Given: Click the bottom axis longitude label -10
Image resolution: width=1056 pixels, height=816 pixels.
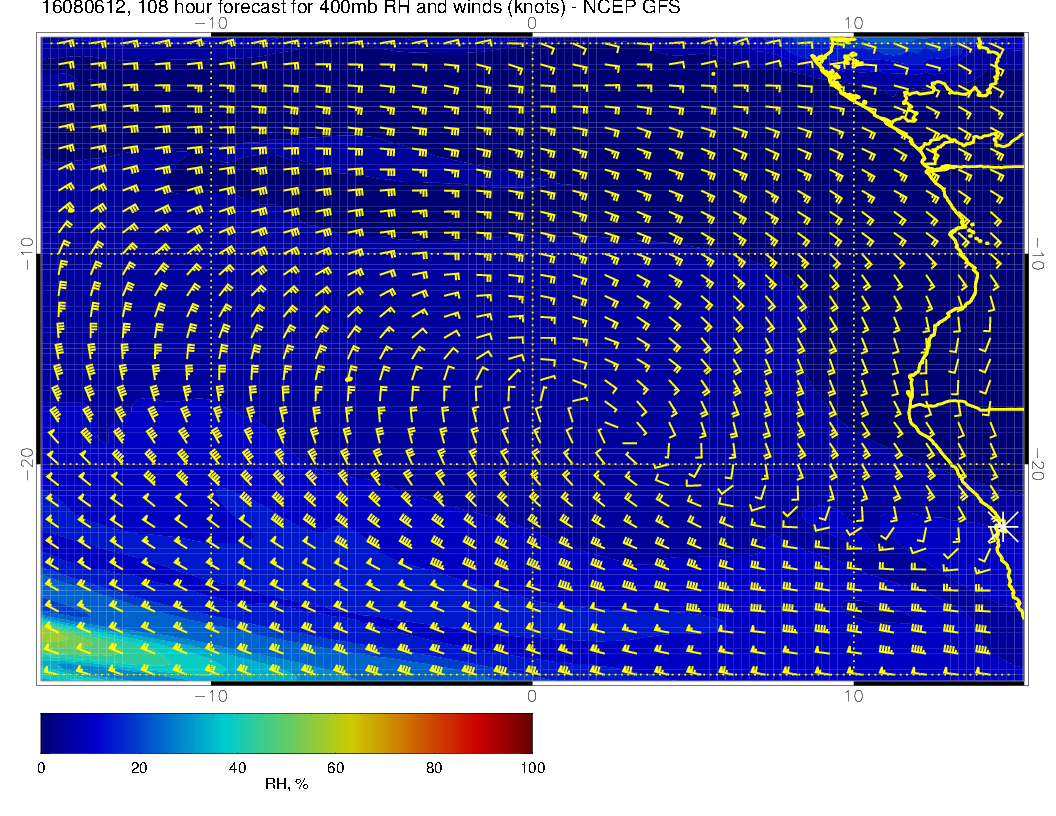Looking at the screenshot, I should coord(211,696).
